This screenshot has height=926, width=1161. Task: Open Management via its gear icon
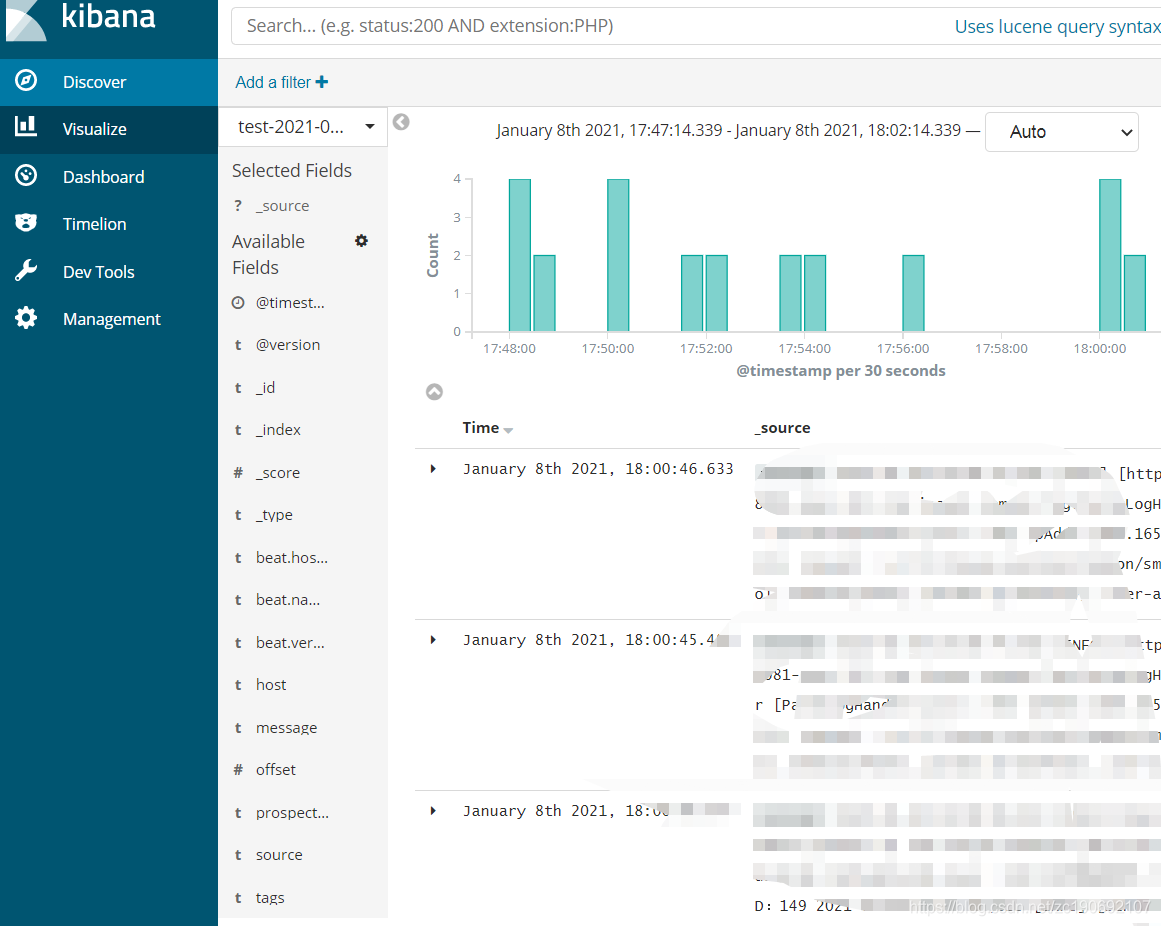coord(26,318)
